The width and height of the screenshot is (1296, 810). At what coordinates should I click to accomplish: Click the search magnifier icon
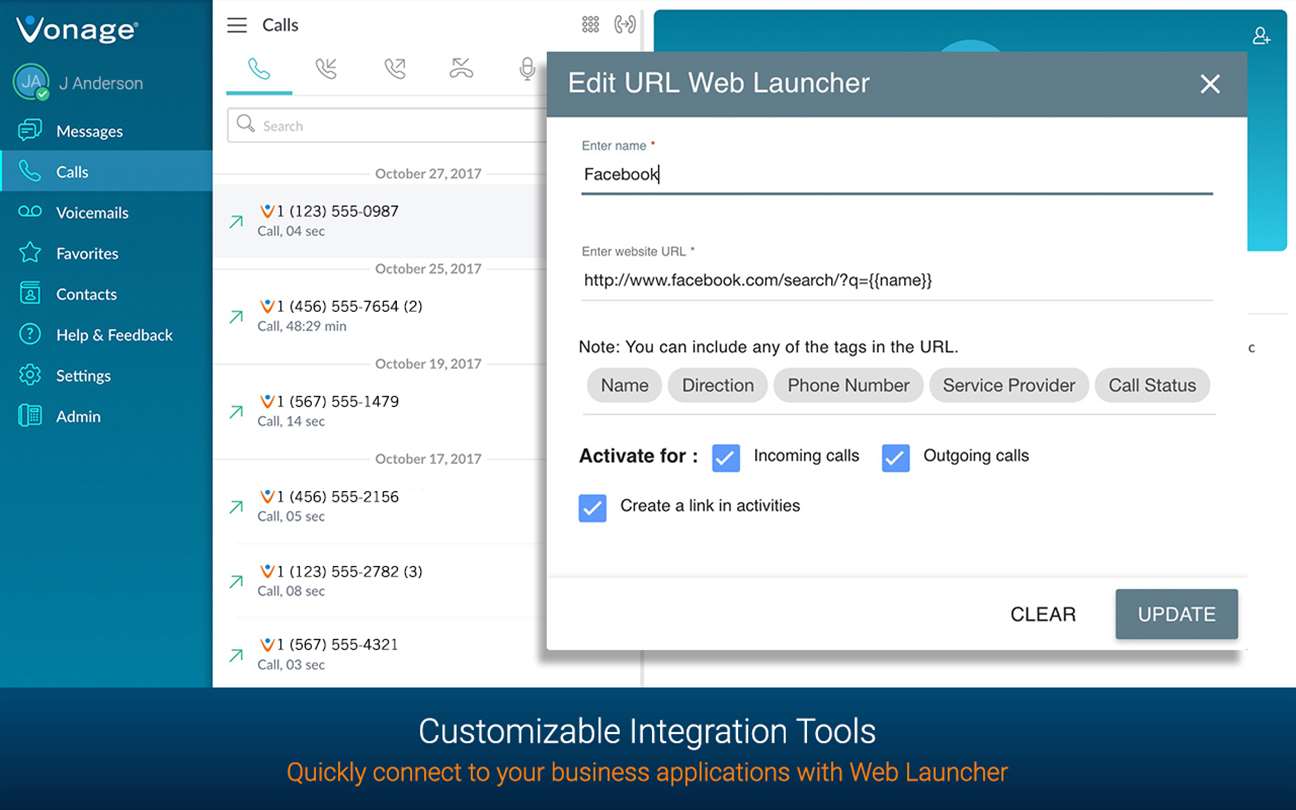(x=245, y=125)
